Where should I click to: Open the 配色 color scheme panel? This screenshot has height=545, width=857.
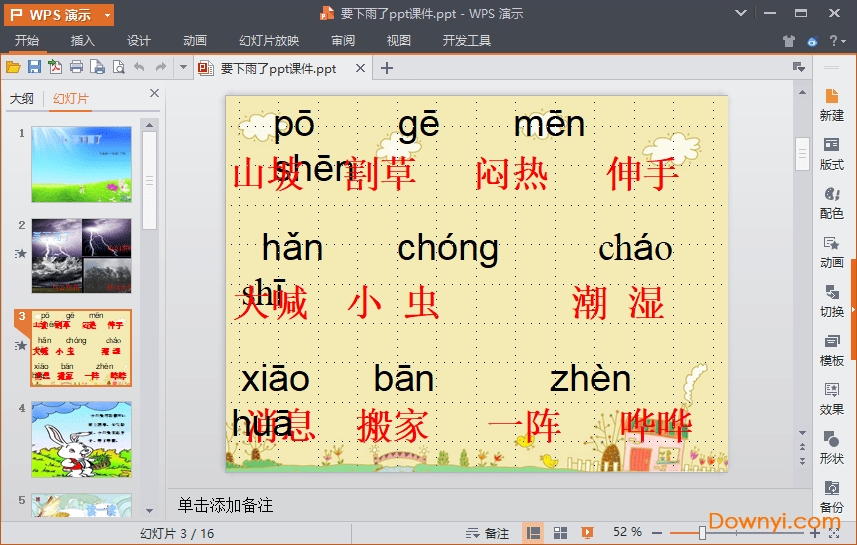coord(831,202)
